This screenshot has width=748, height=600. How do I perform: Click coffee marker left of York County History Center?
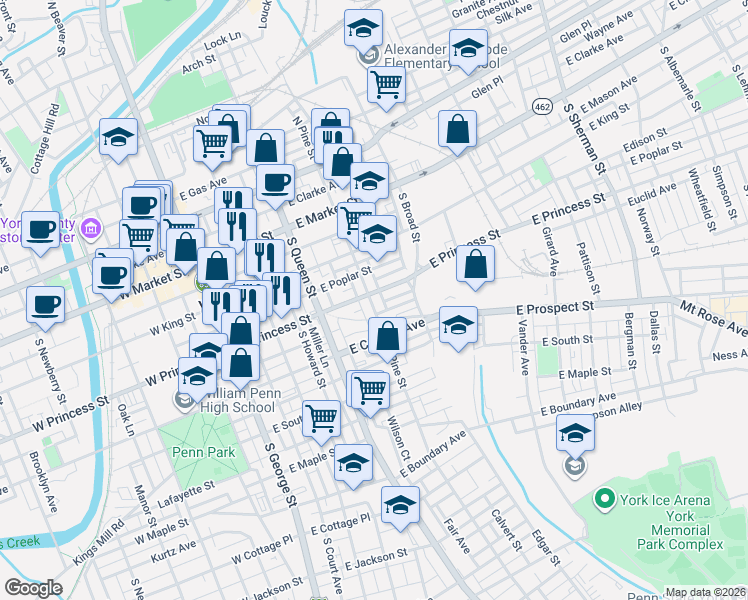41,233
